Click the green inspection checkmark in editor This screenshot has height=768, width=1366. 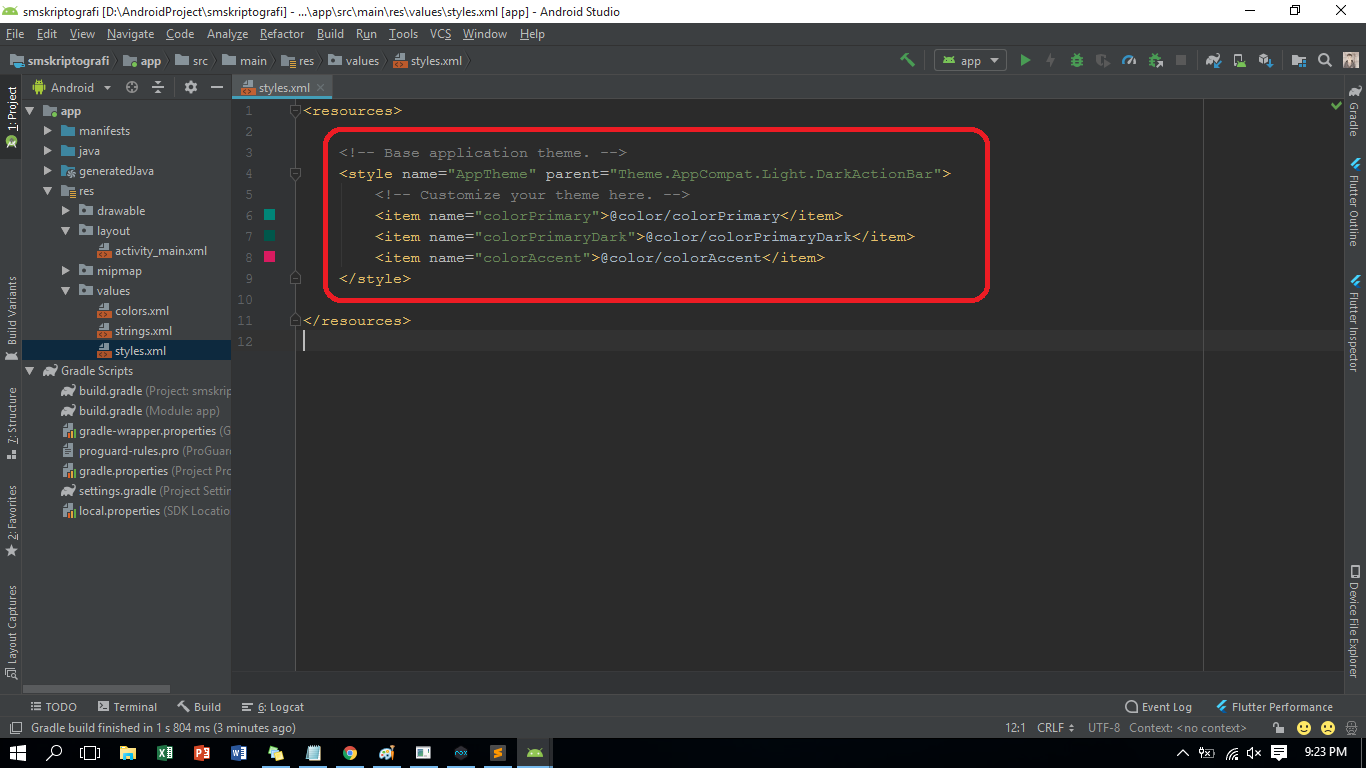pos(1336,105)
